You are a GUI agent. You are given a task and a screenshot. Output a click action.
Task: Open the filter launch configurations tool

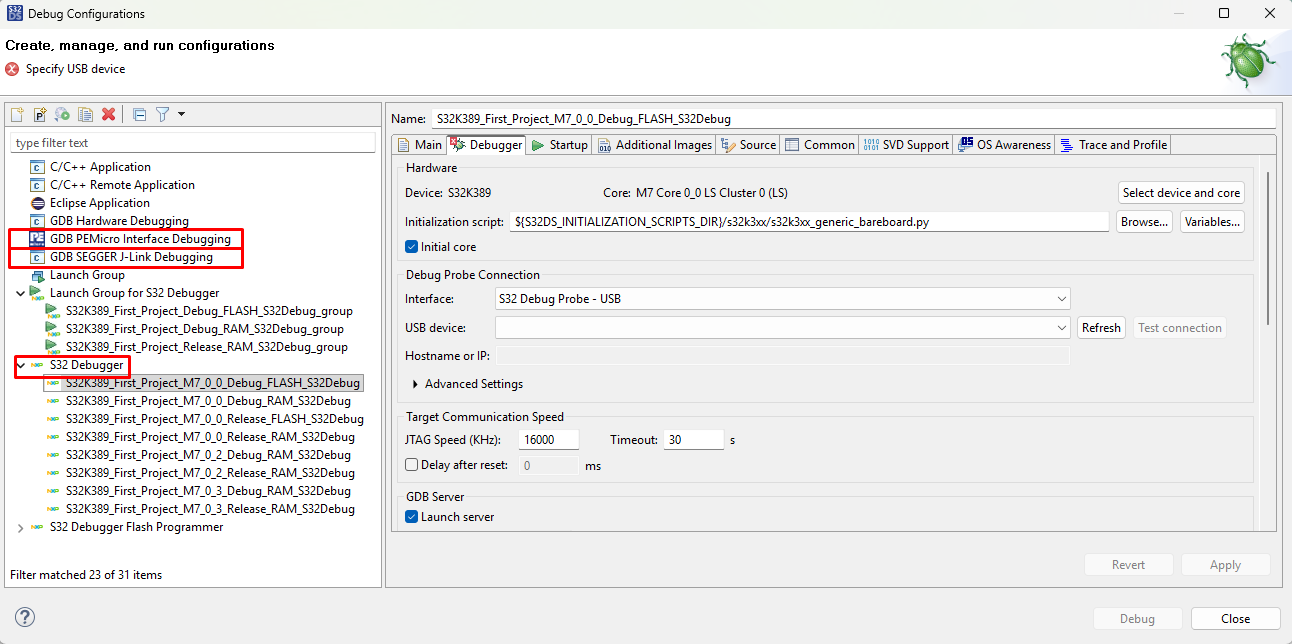161,114
